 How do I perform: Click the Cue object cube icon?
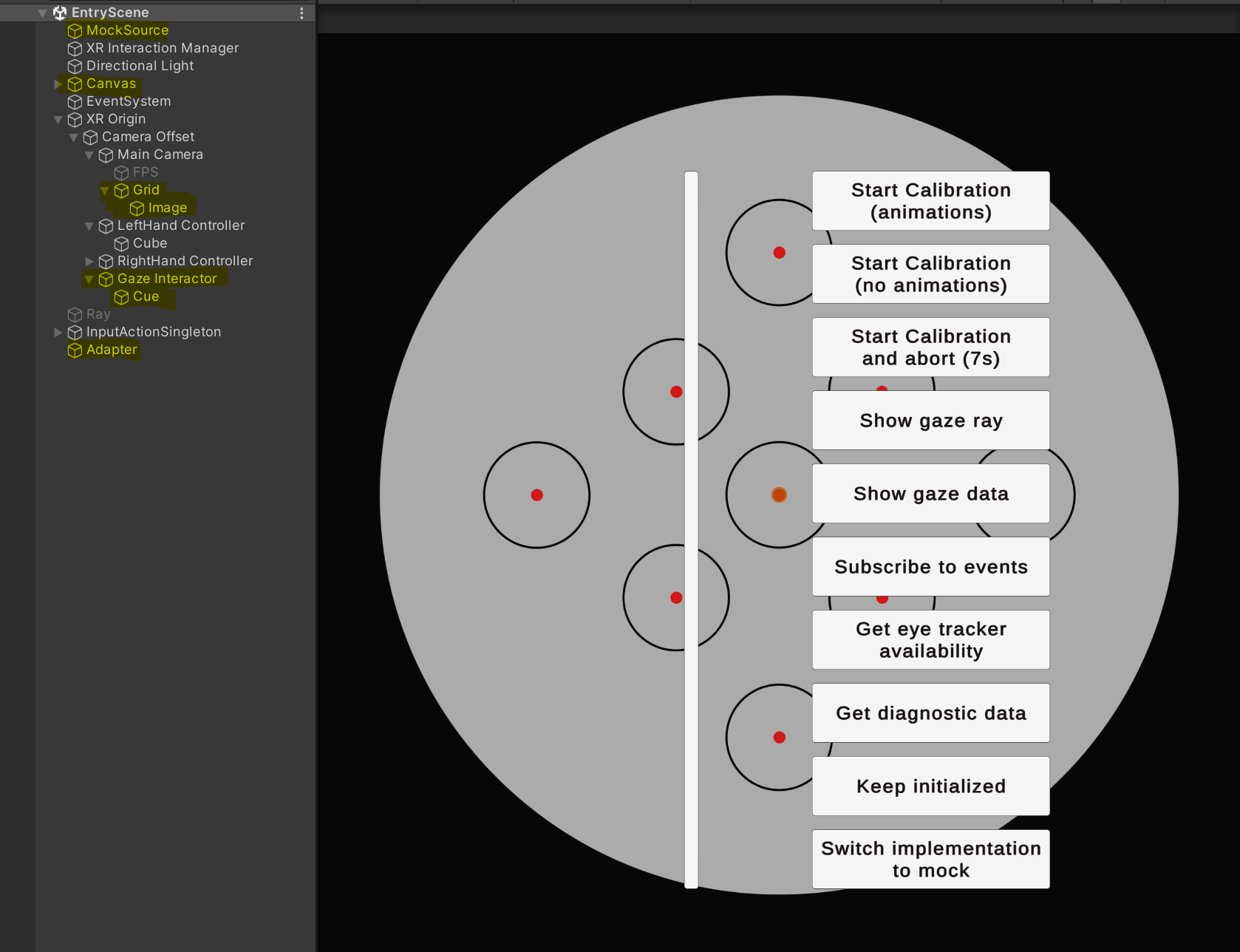coord(121,296)
